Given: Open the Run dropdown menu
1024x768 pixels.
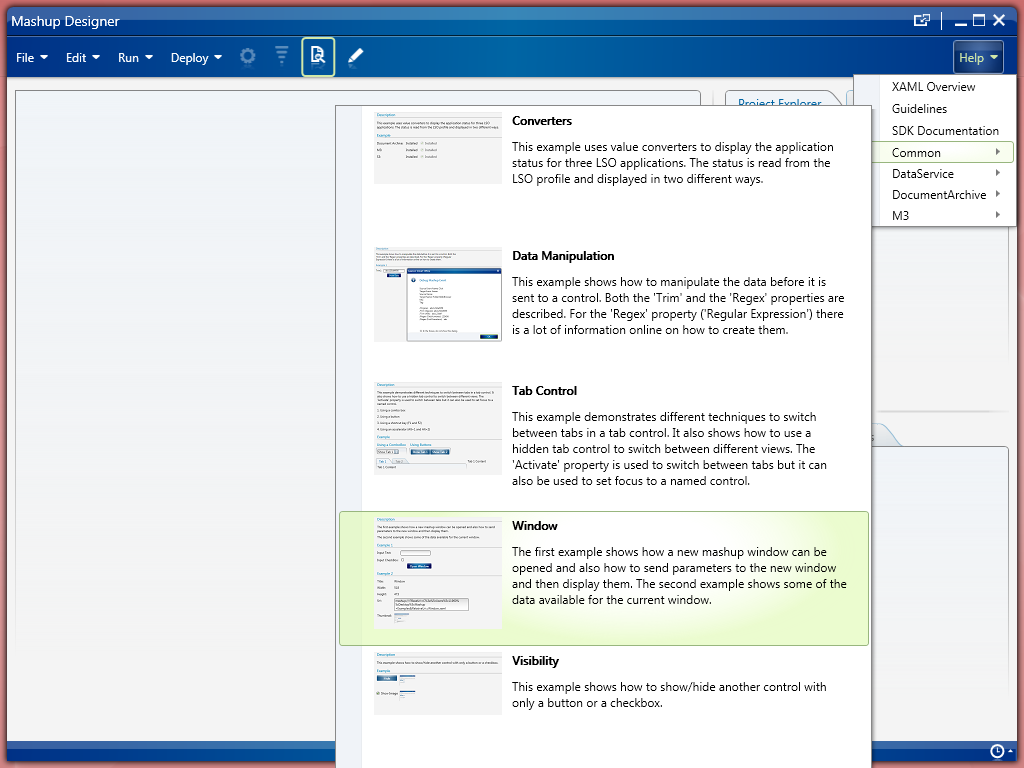Looking at the screenshot, I should point(135,58).
